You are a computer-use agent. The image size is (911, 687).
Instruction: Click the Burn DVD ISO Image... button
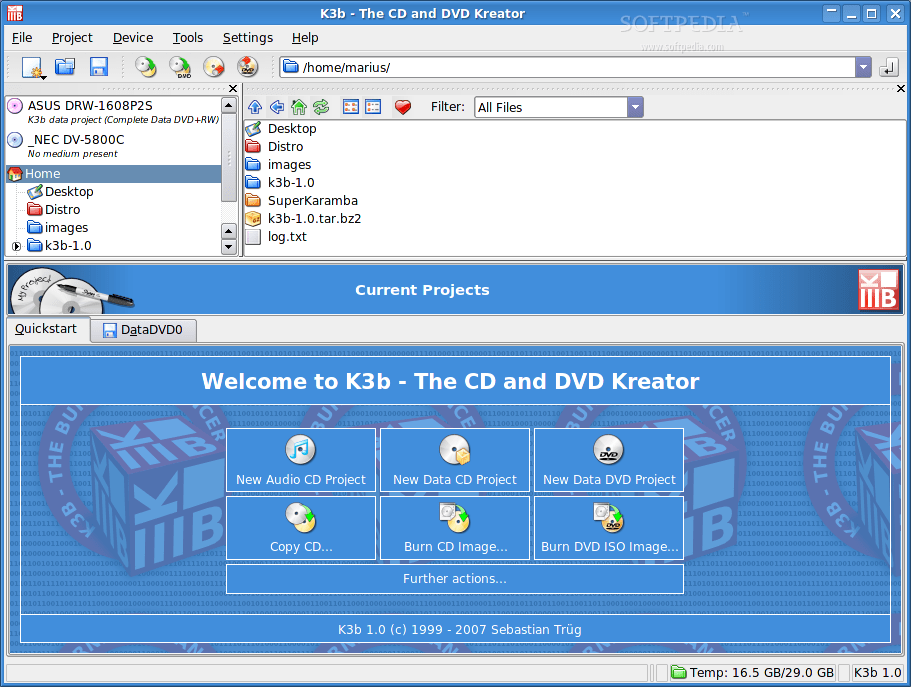tap(609, 528)
